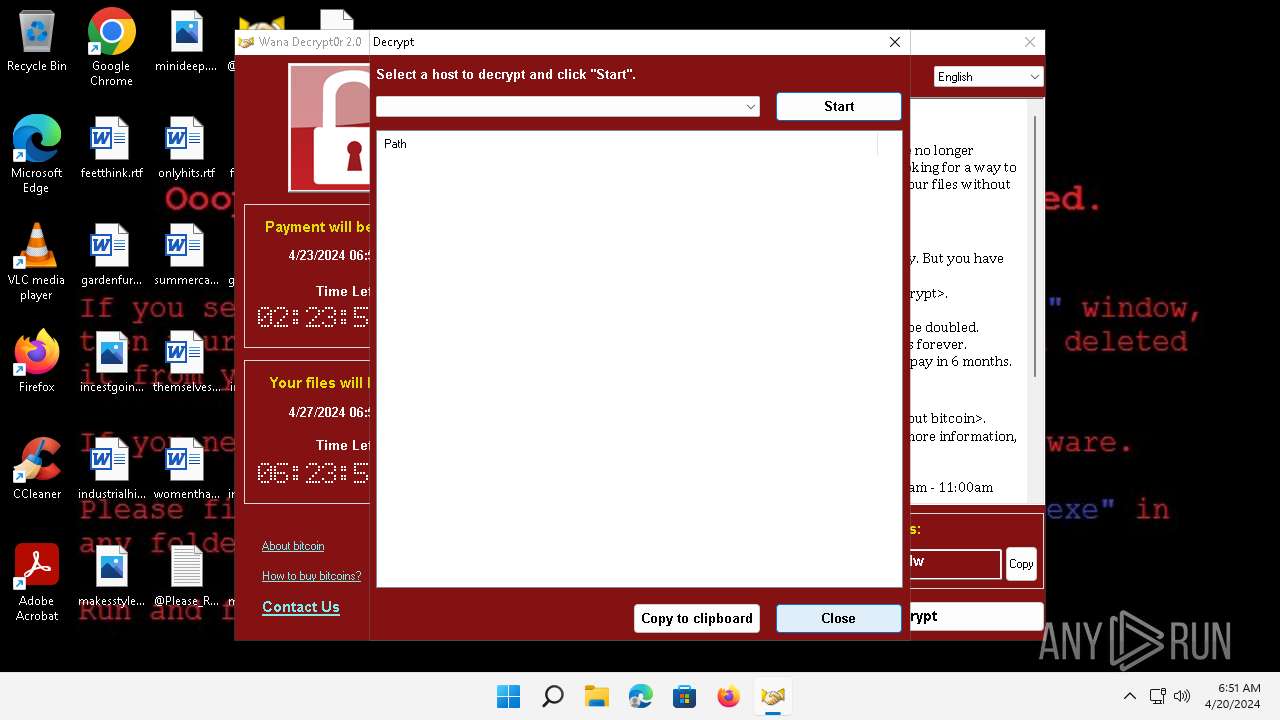
Task: Select the onlyhits.rtf document icon
Action: pyautogui.click(x=186, y=149)
